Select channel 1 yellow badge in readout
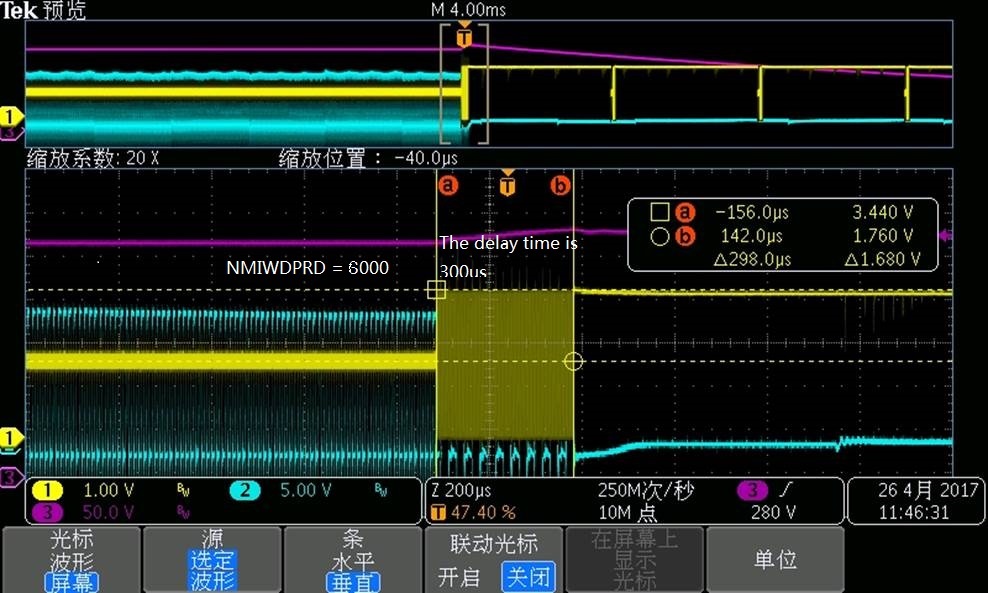988x593 pixels. [47, 490]
